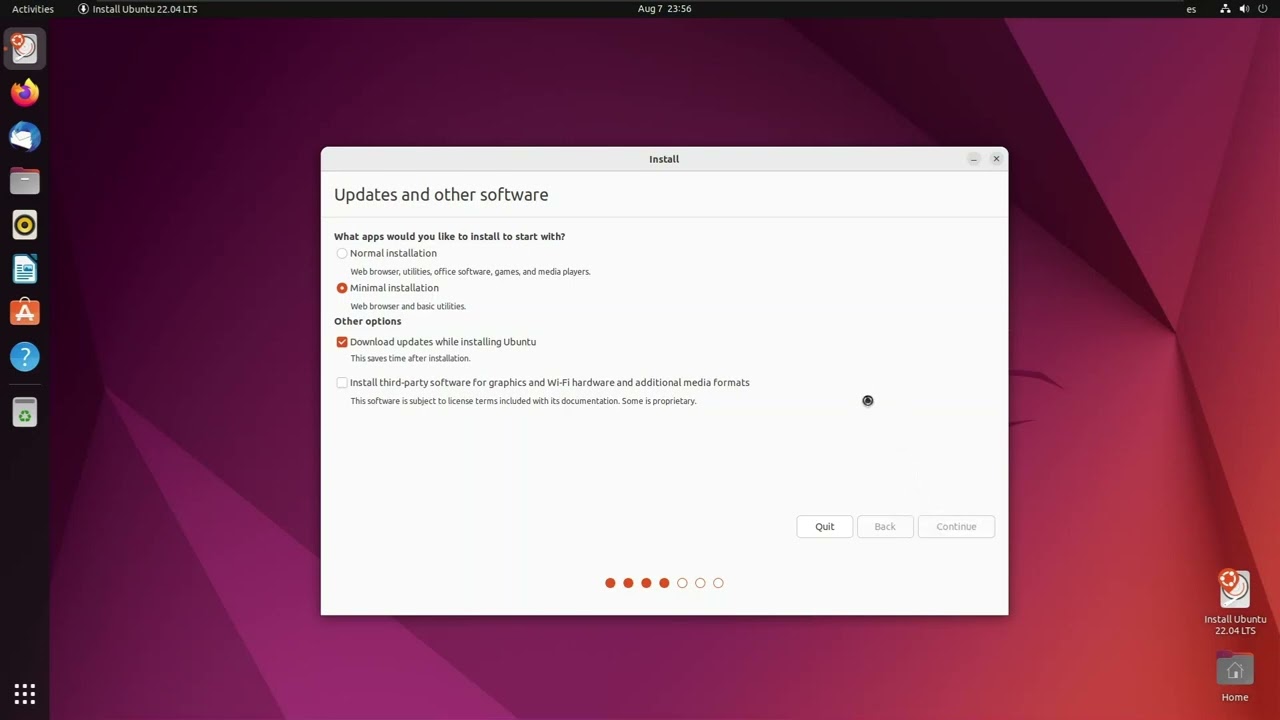The height and width of the screenshot is (720, 1280).
Task: Select the Normal installation radio button
Action: tap(342, 254)
